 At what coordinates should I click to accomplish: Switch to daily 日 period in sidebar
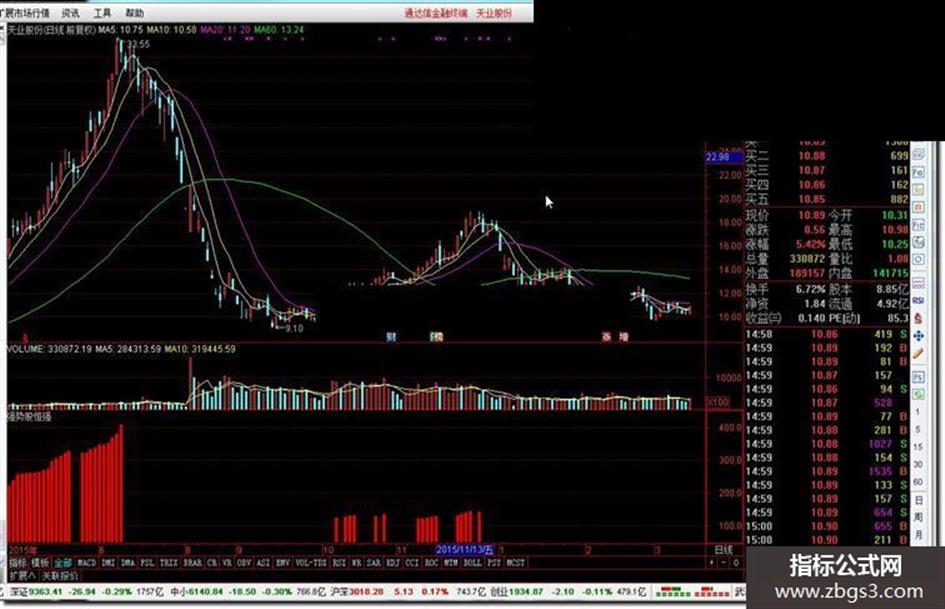918,500
